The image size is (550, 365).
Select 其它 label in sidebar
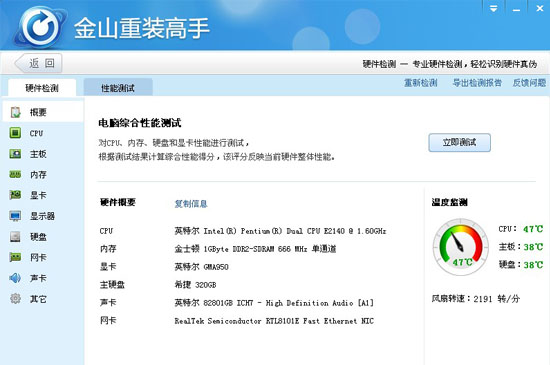tap(38, 299)
